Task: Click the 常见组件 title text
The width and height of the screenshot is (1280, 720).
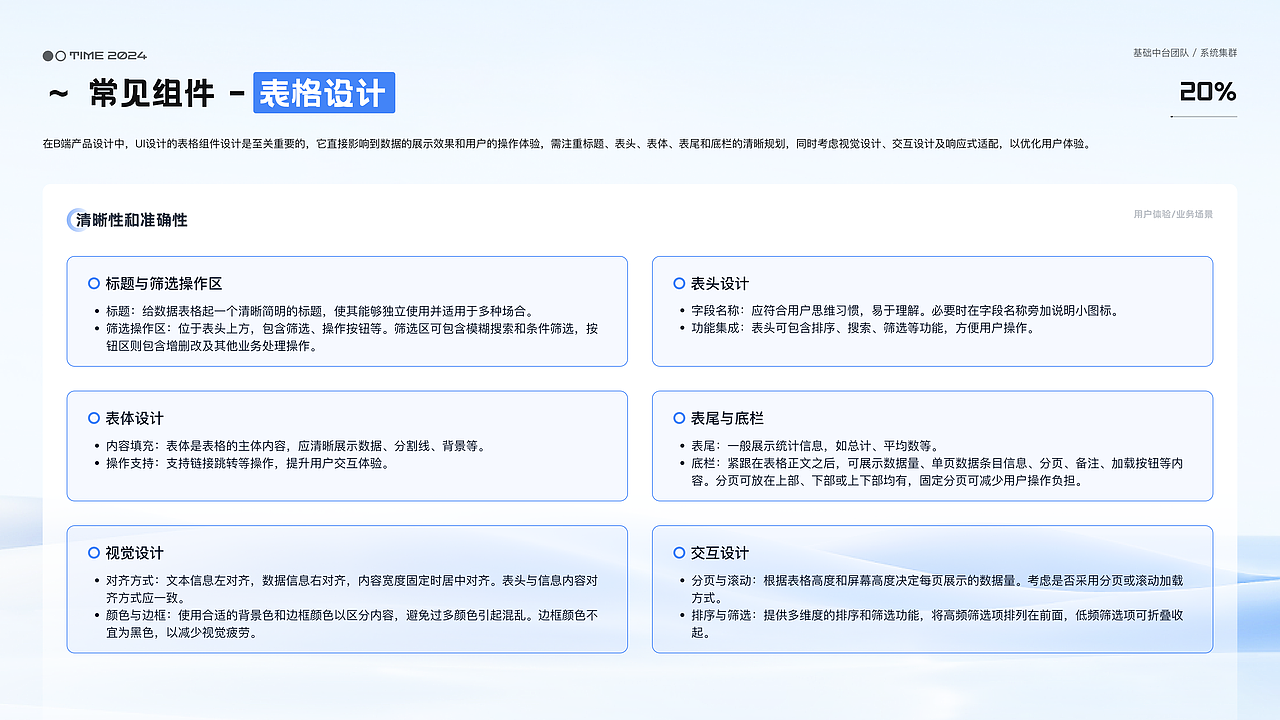Action: click(x=152, y=93)
